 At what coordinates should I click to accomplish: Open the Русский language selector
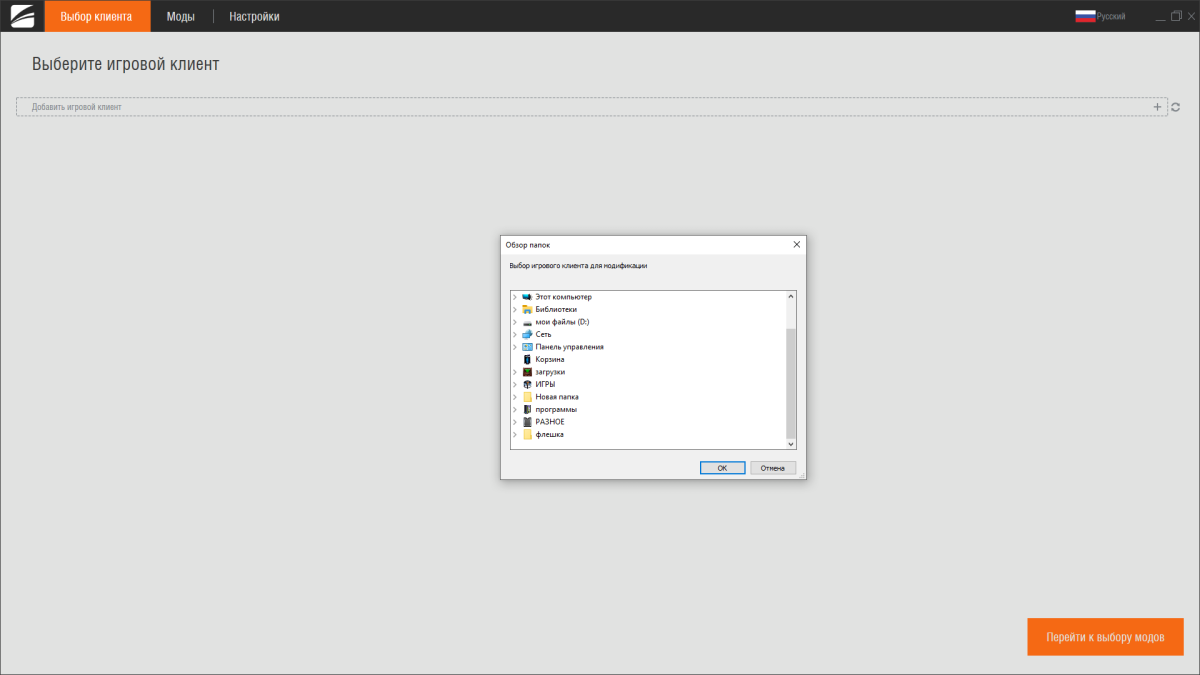[1111, 16]
